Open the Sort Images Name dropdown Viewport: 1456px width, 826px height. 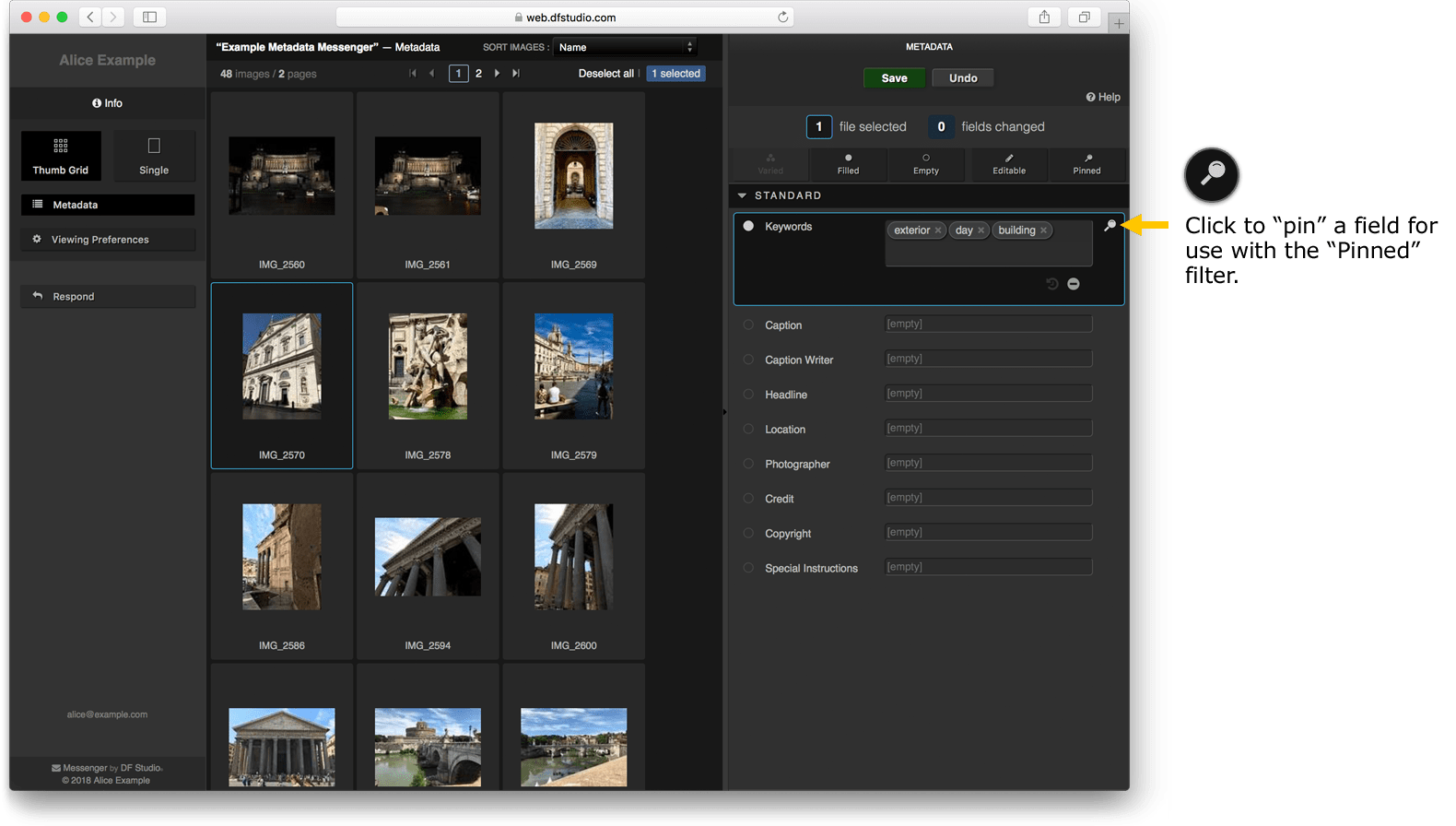point(625,47)
